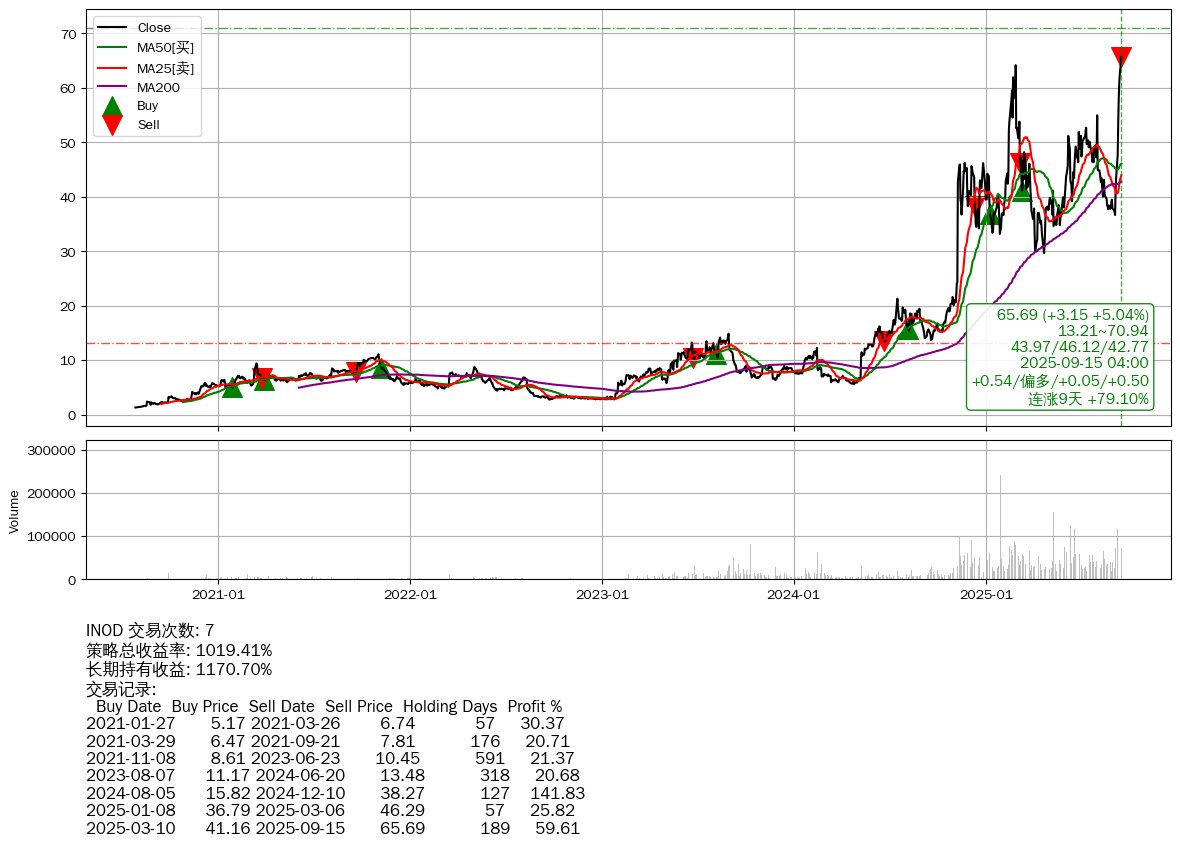
Task: Select the MA50[买] legend label
Action: pos(165,48)
